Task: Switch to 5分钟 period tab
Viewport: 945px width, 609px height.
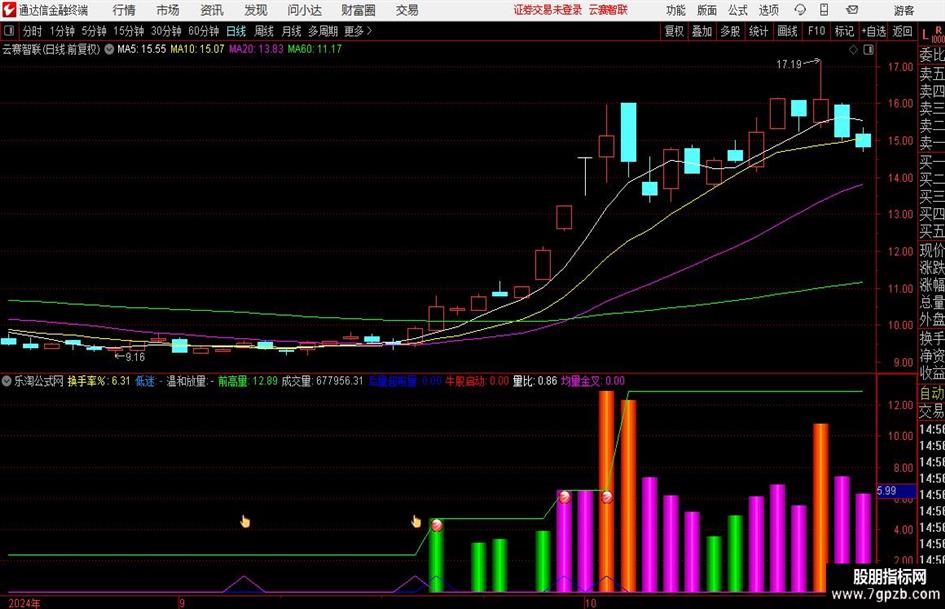Action: coord(94,31)
